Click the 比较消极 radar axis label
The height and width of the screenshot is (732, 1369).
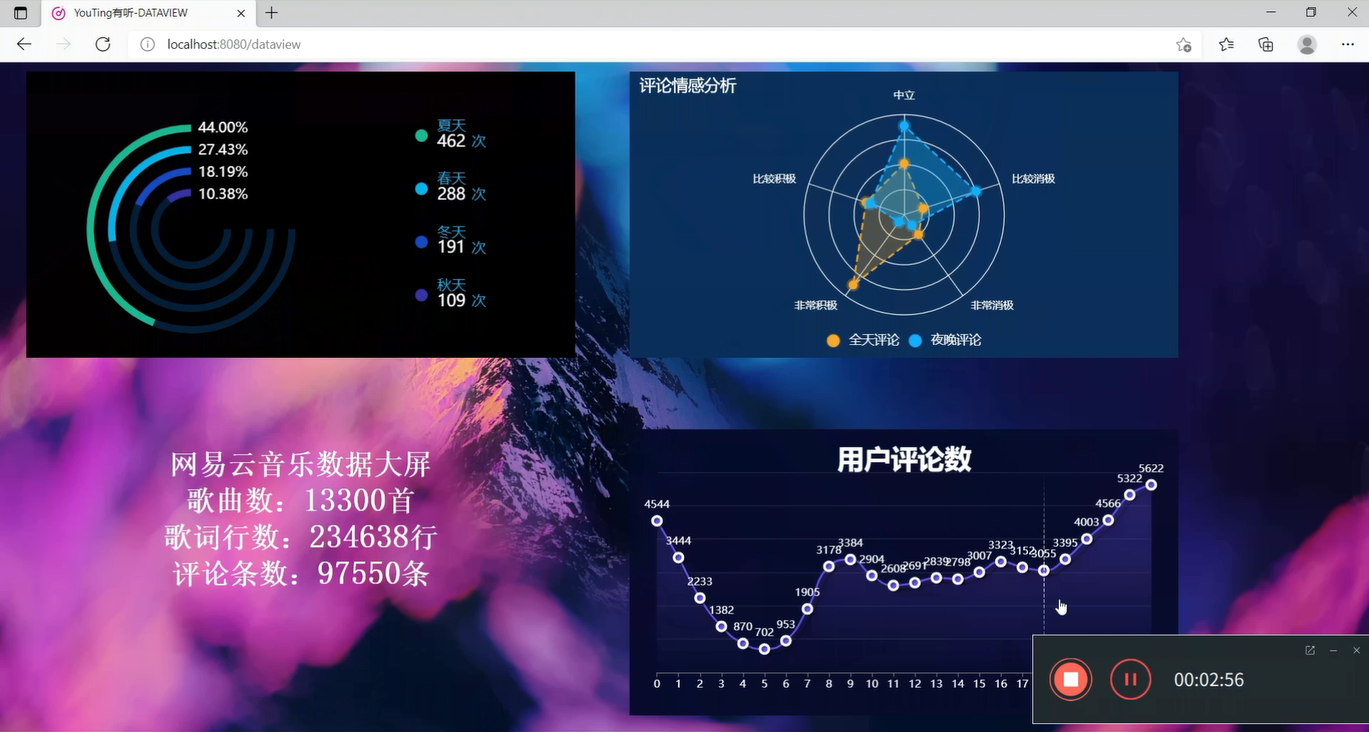(x=1033, y=179)
